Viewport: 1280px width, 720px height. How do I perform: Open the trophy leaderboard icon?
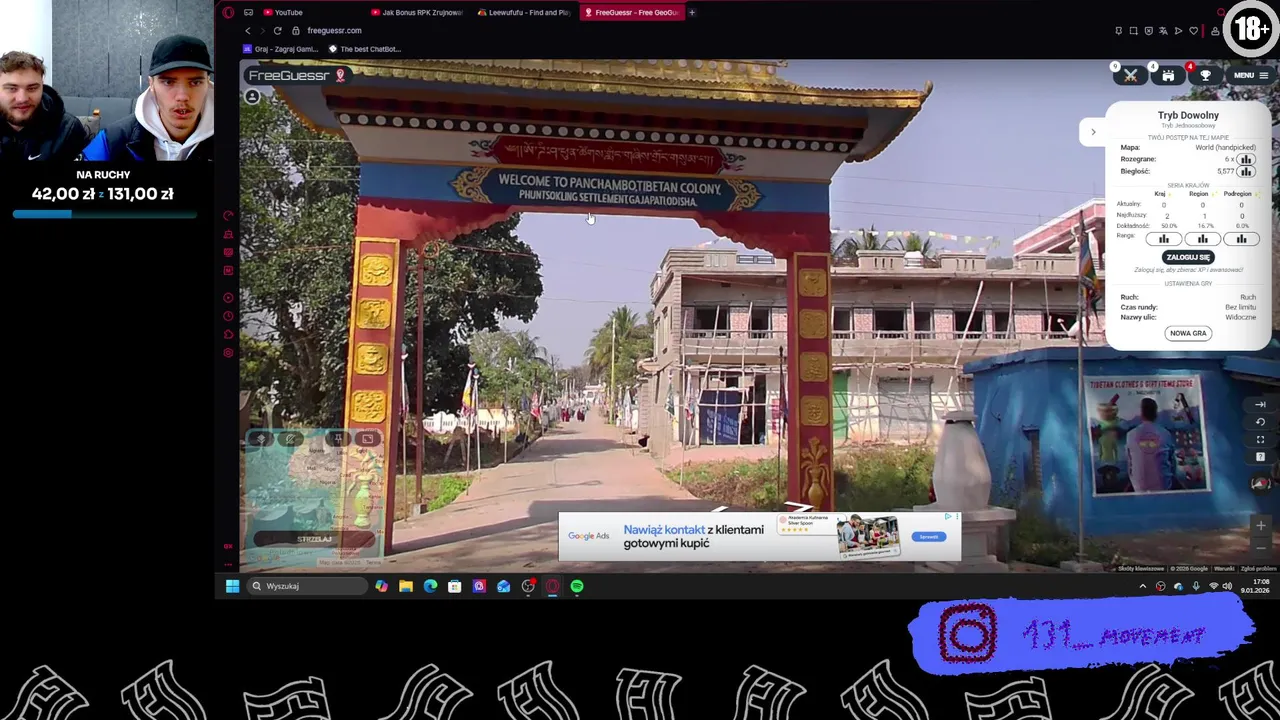pos(1205,75)
